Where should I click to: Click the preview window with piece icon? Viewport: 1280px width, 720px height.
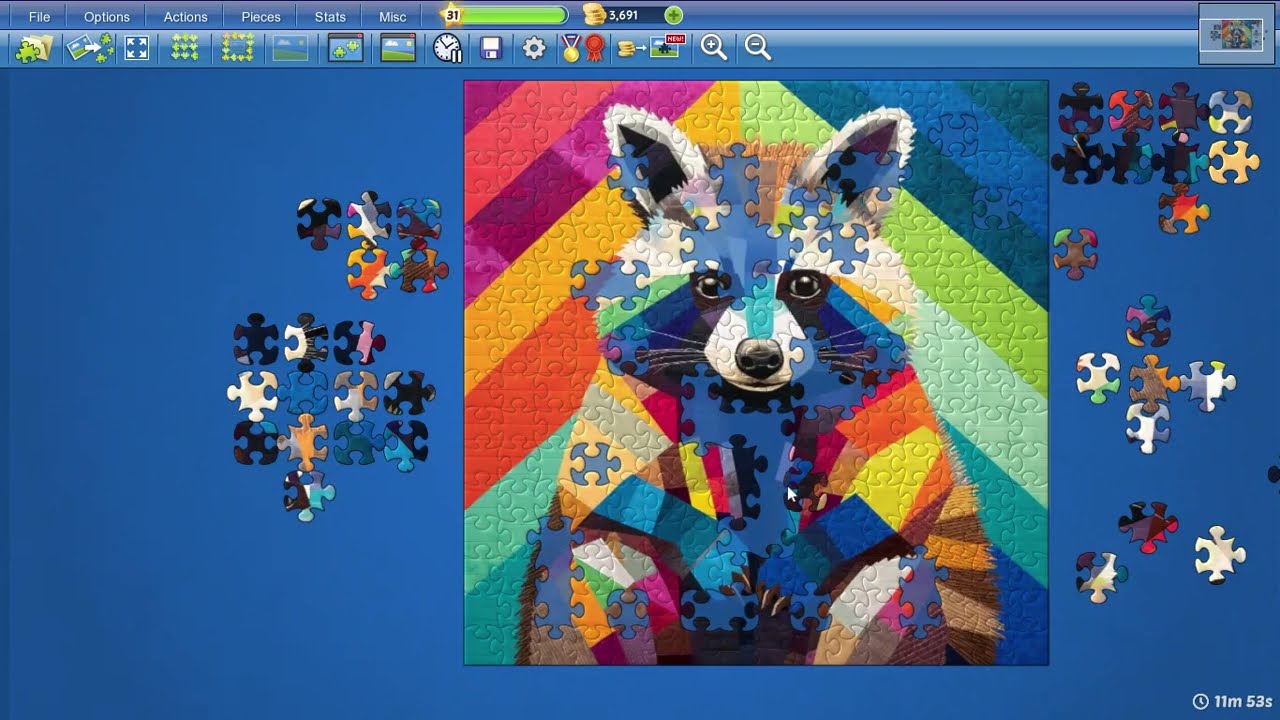[x=345, y=48]
